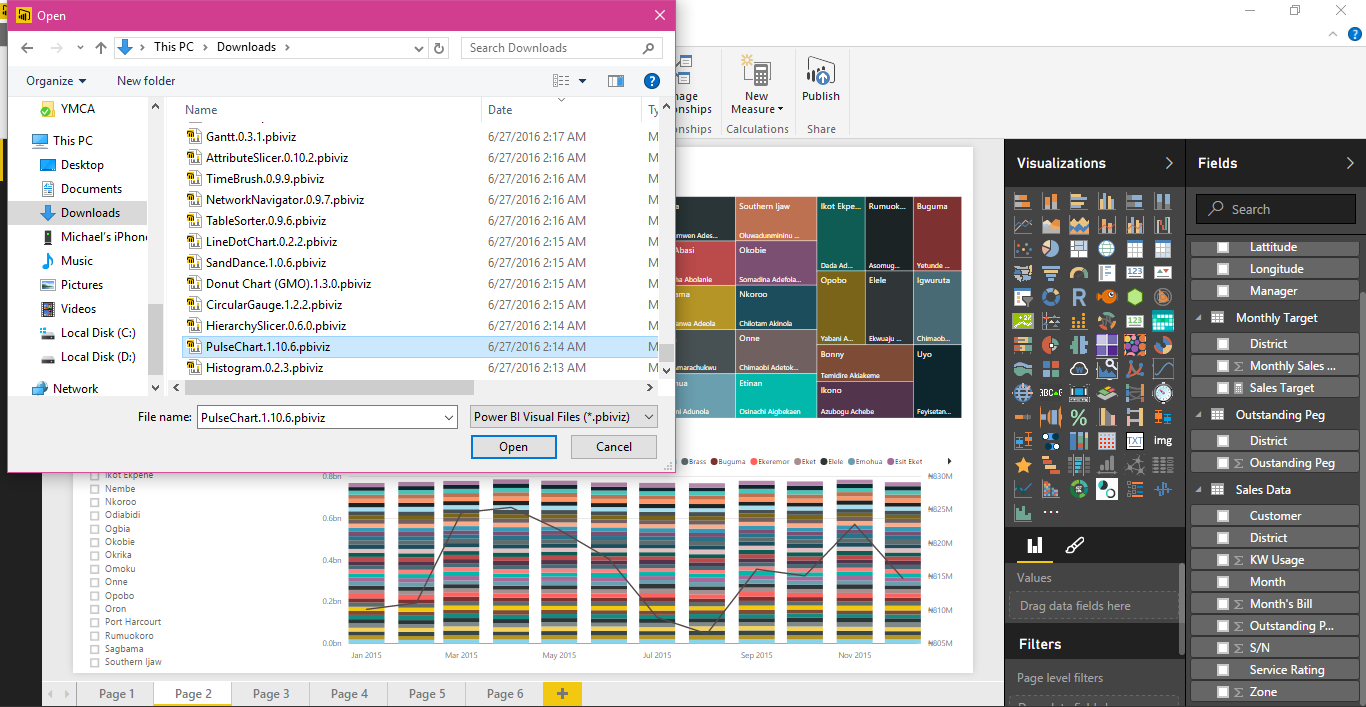Viewport: 1366px width, 707px height.
Task: Collapse the Monthly Target table
Action: tap(1199, 318)
